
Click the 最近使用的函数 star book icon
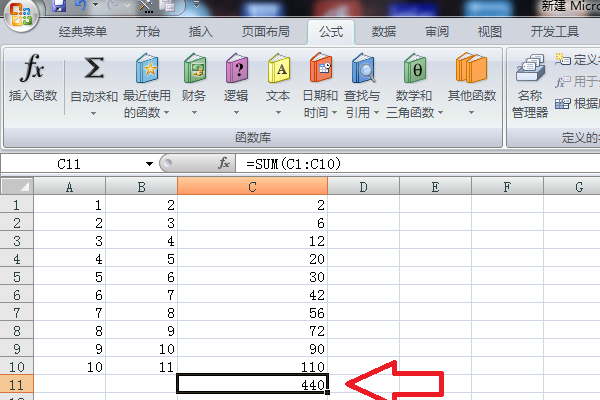click(x=147, y=68)
